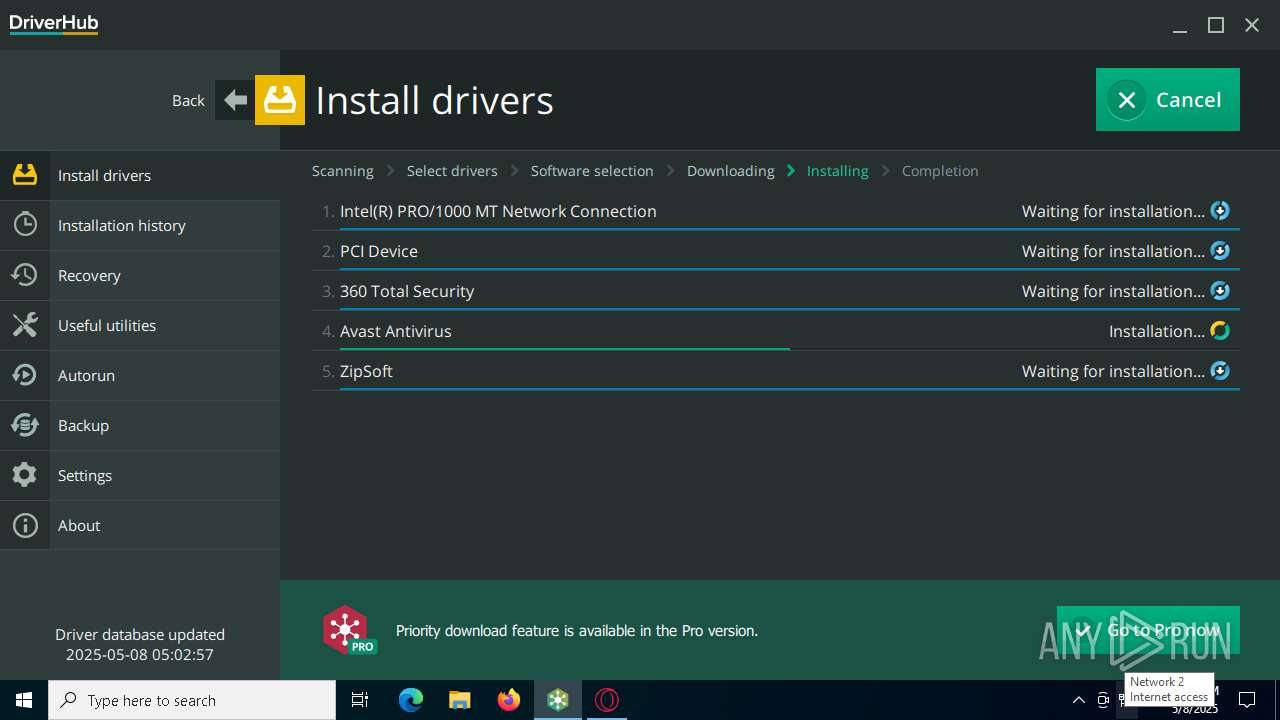Click the waiting status icon for PCI Device
Viewport: 1280px width, 720px height.
(1220, 251)
